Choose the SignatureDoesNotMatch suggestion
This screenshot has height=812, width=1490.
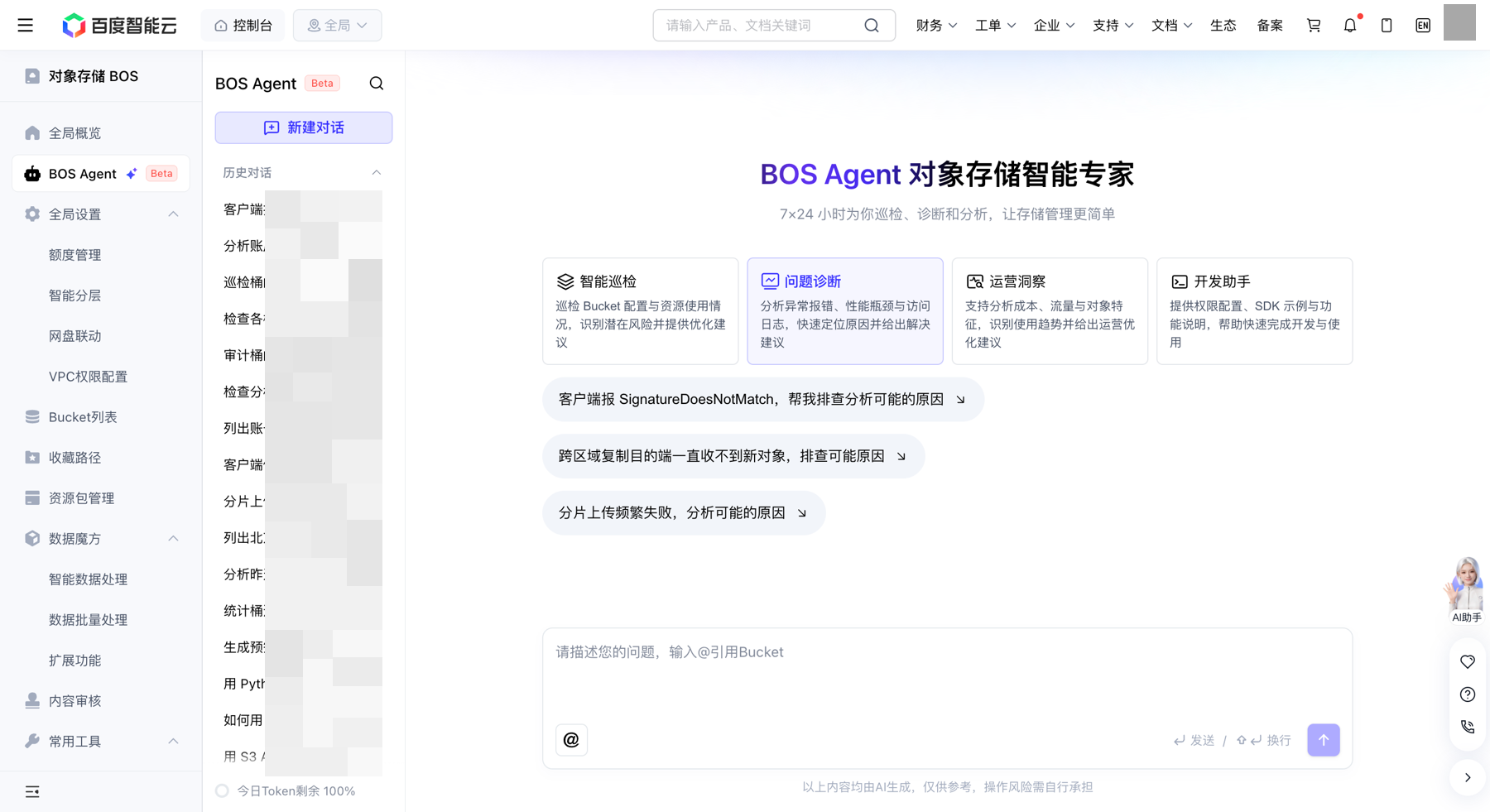coord(762,400)
